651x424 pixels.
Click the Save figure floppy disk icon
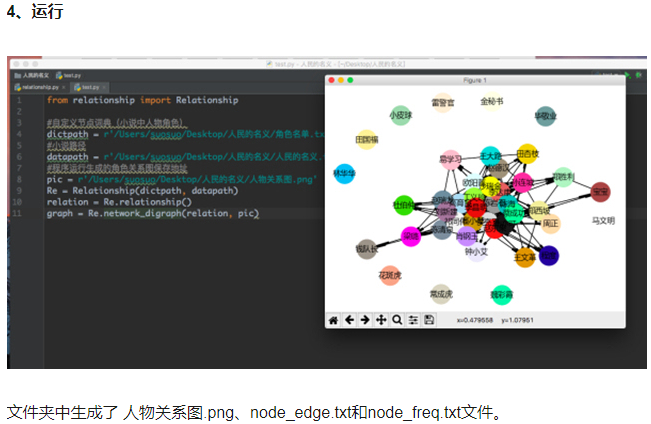click(429, 320)
